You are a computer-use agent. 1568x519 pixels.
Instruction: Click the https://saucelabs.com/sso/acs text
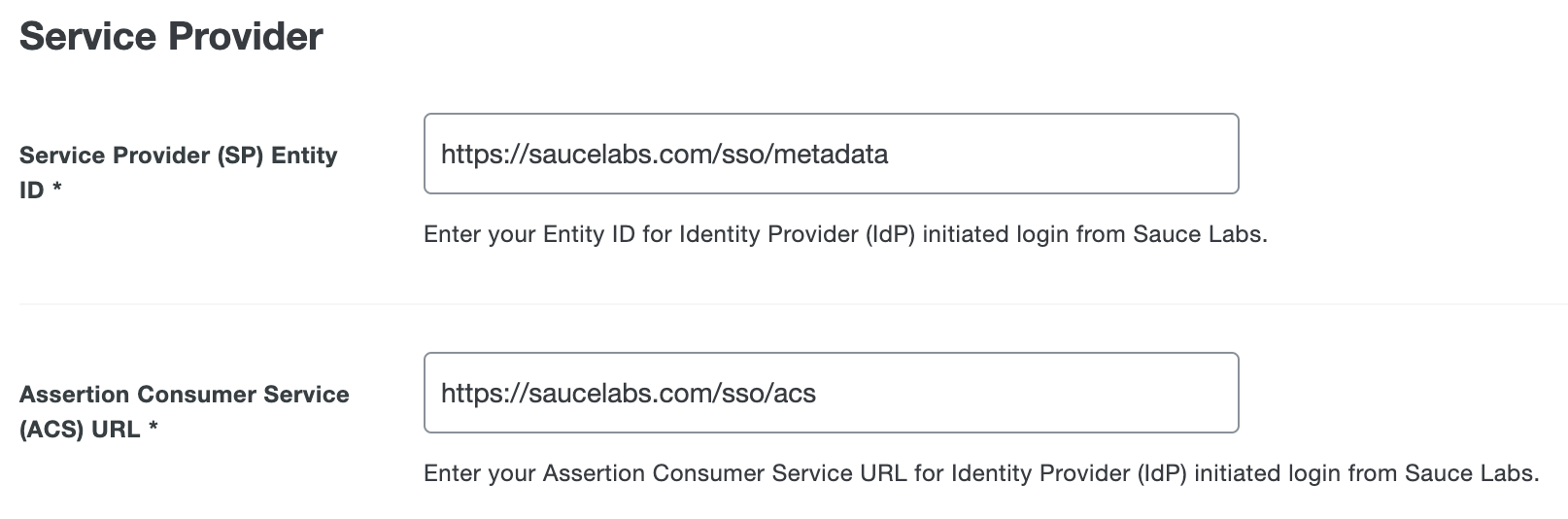point(628,393)
